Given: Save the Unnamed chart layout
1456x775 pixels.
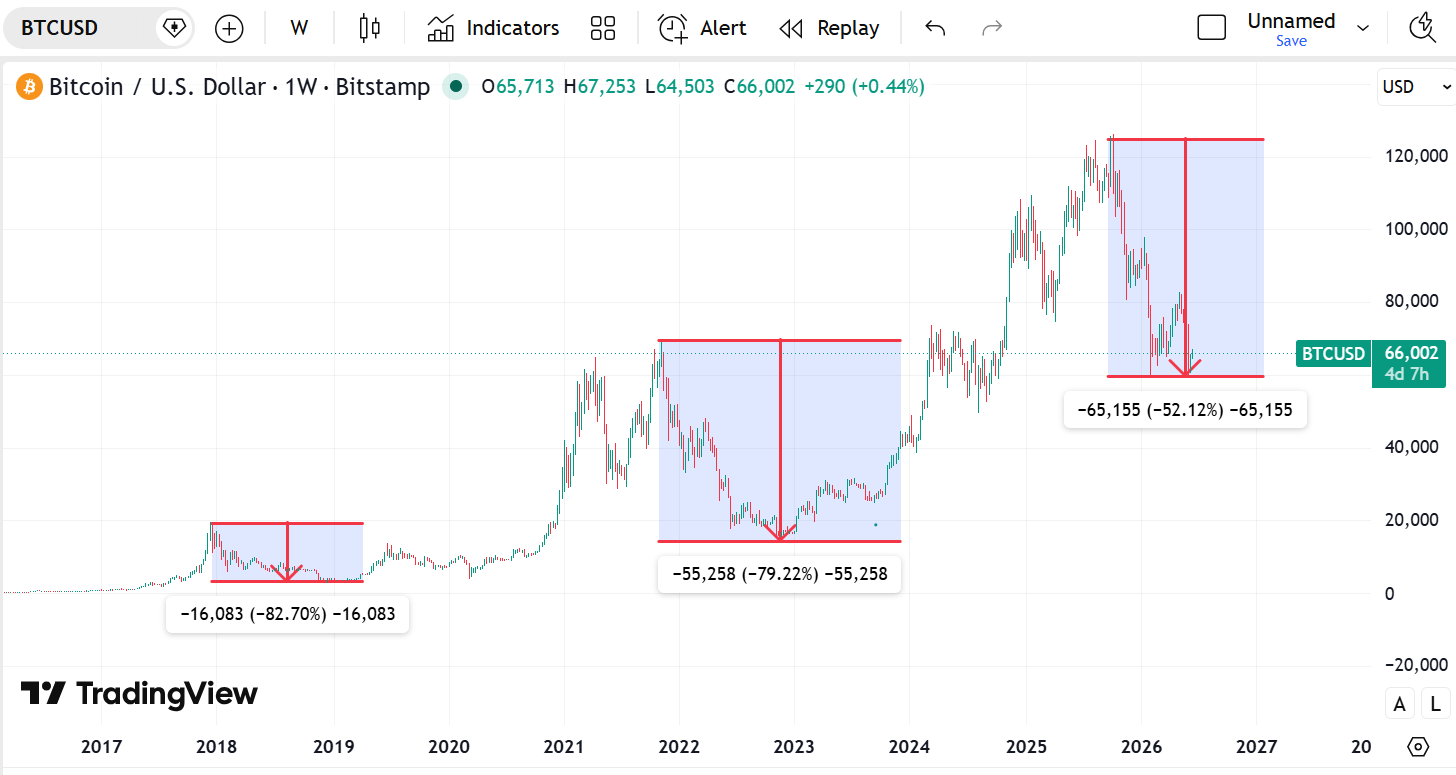Looking at the screenshot, I should (1291, 41).
